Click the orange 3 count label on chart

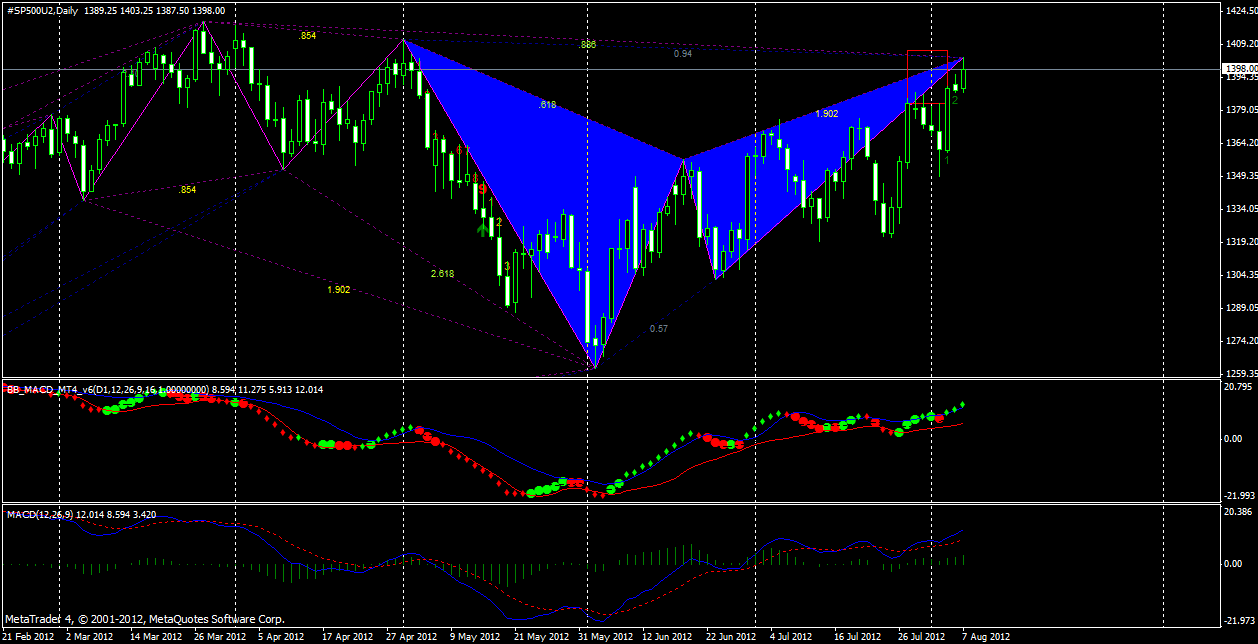[x=507, y=266]
